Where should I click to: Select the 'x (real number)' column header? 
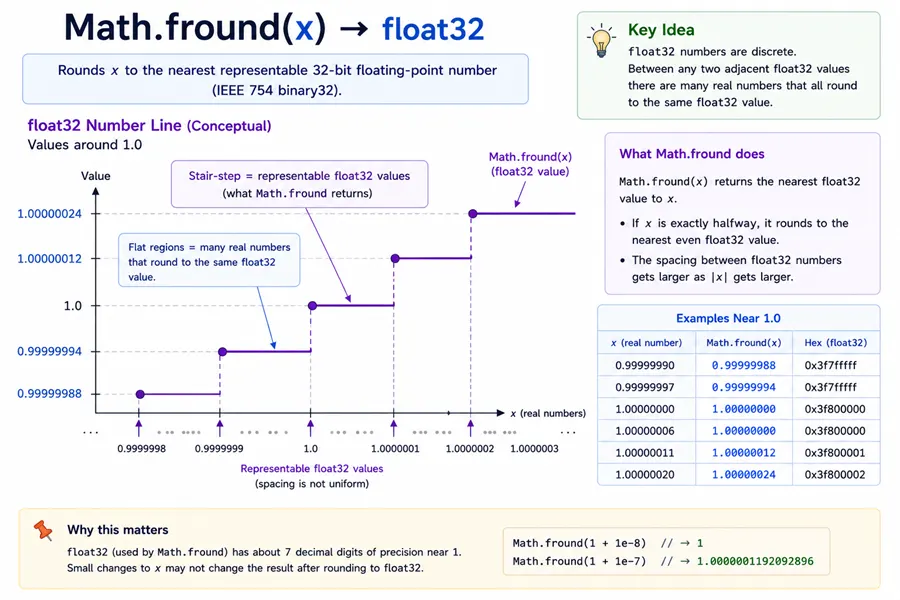(646, 343)
